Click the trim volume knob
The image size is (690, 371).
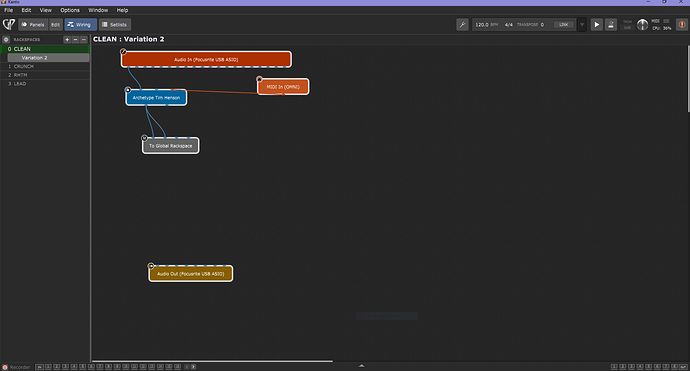[642, 25]
